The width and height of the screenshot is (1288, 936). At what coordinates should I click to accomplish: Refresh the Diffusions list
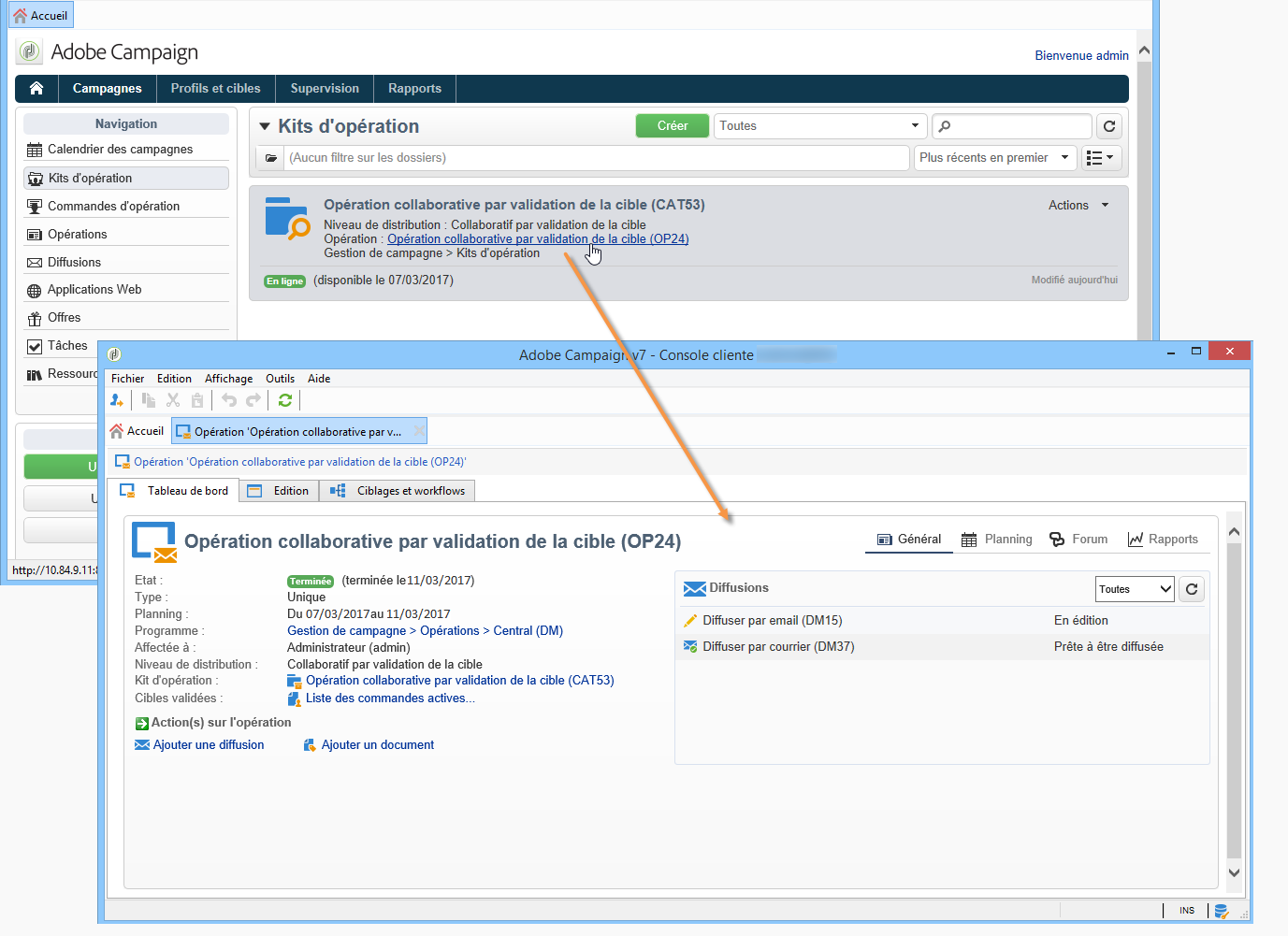click(x=1192, y=589)
